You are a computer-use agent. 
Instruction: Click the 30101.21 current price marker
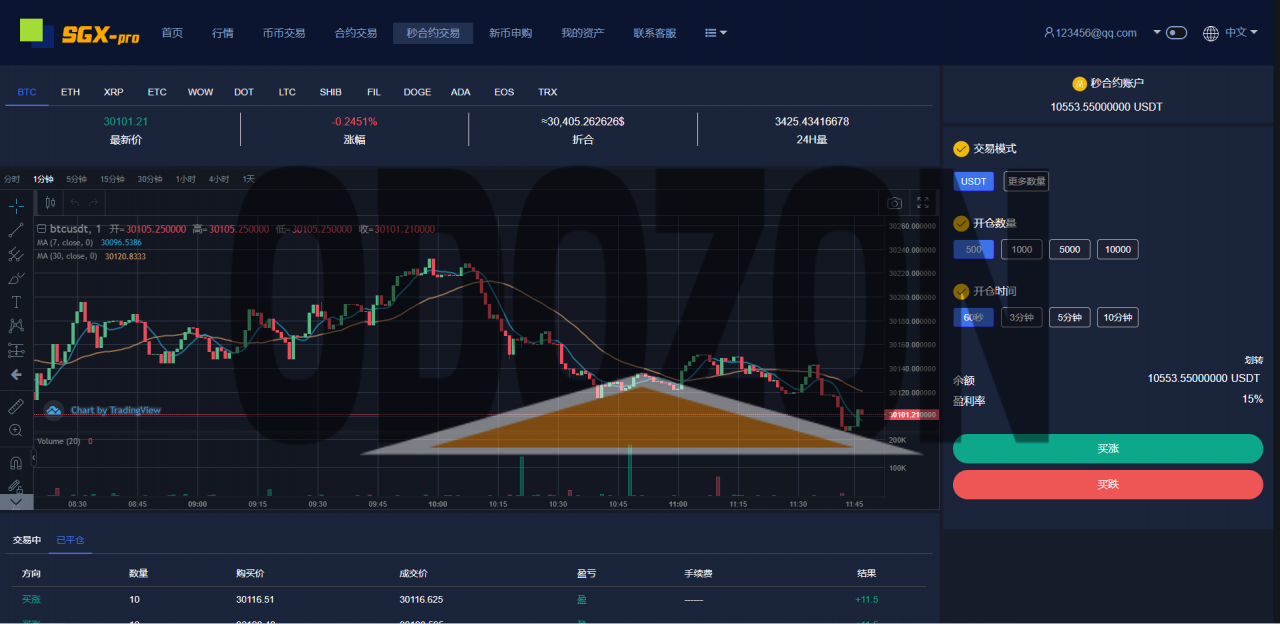(x=912, y=414)
